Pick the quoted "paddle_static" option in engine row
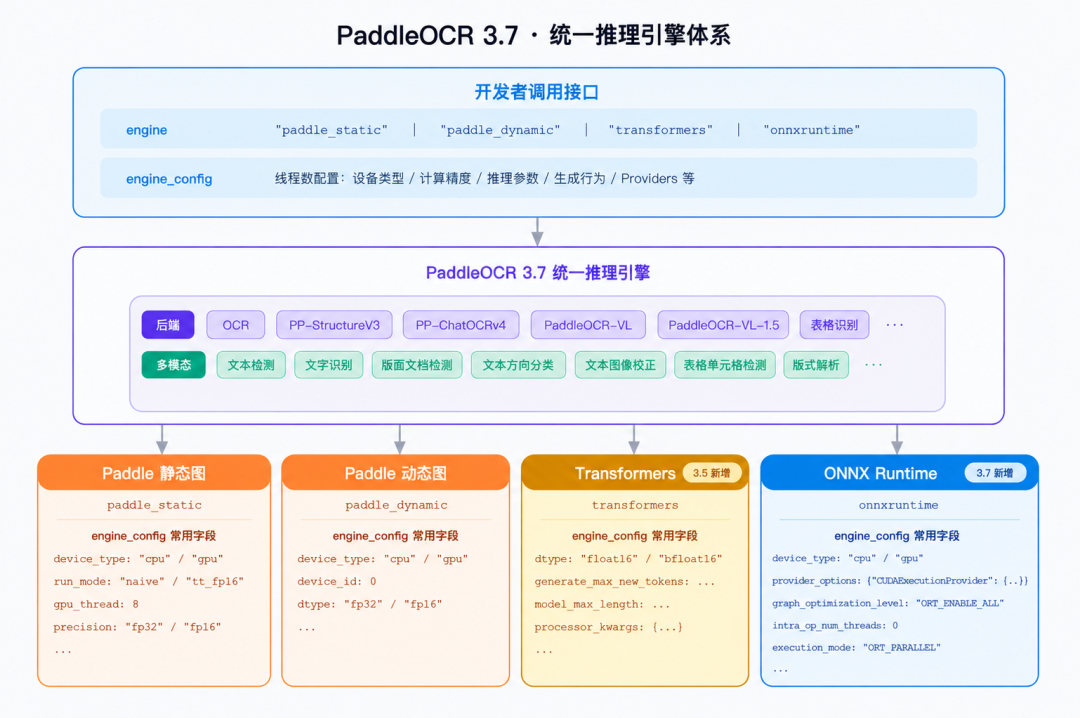This screenshot has width=1080, height=718. click(331, 130)
